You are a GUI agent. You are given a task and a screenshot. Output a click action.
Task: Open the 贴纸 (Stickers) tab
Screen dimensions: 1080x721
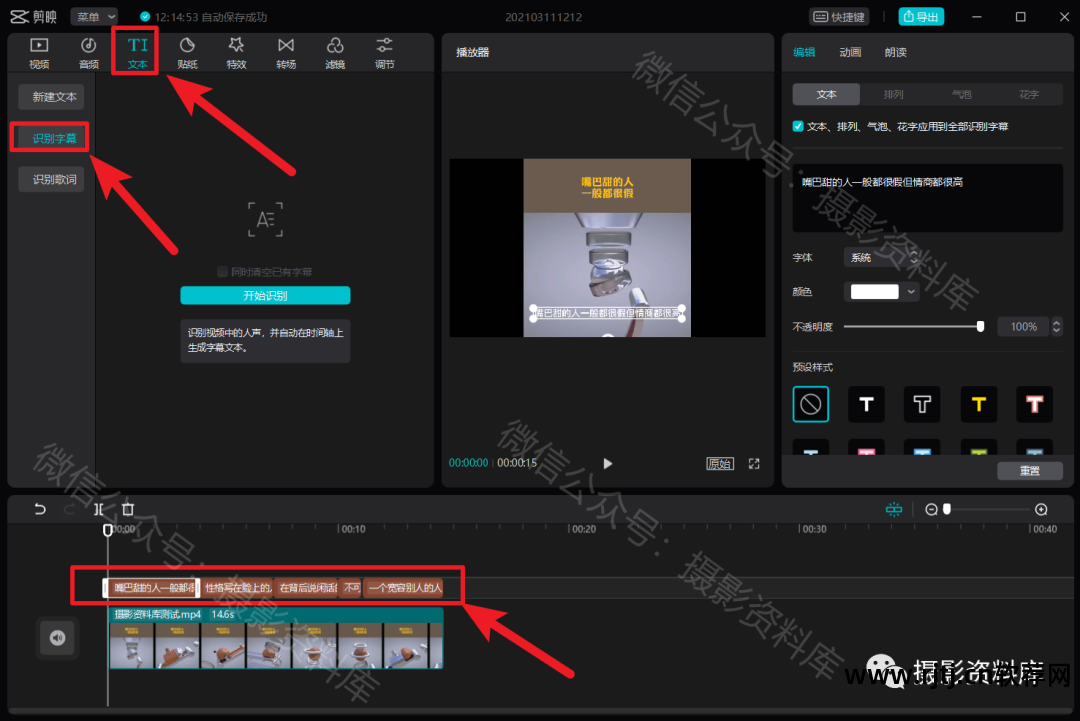(x=187, y=53)
